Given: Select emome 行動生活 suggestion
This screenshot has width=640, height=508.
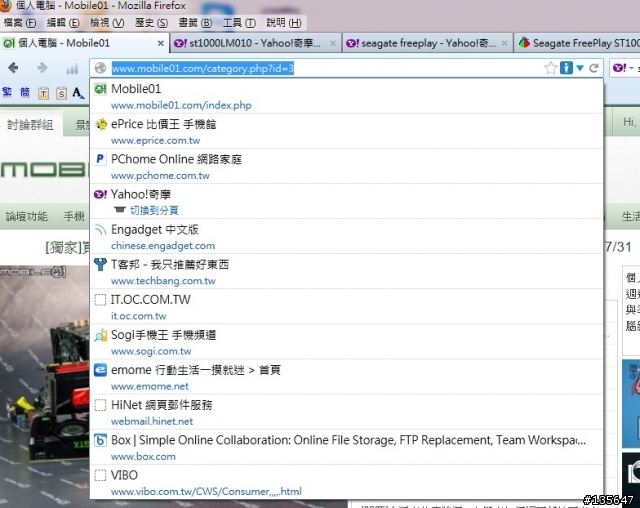Looking at the screenshot, I should (x=346, y=377).
